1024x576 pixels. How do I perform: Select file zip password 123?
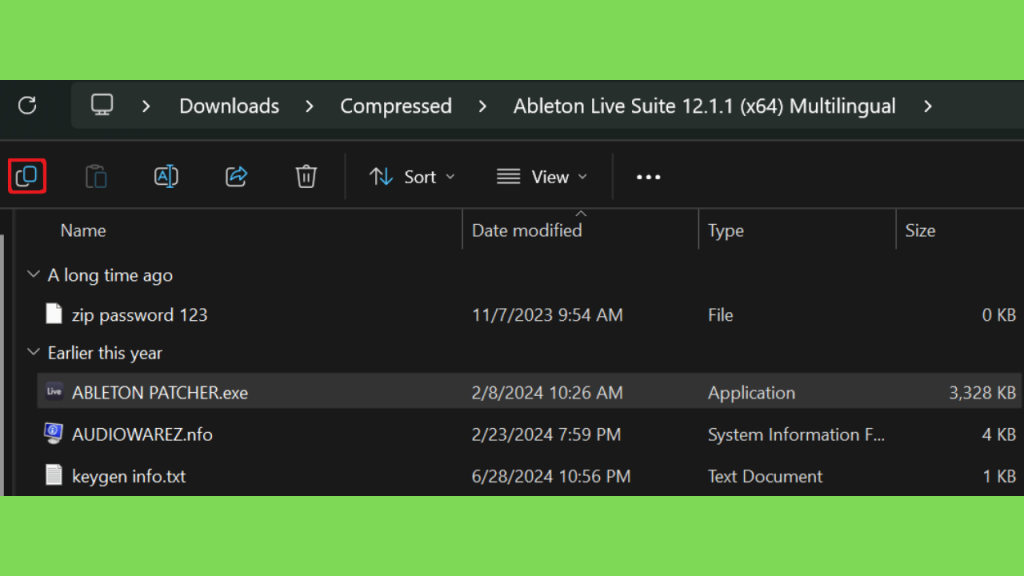[139, 315]
